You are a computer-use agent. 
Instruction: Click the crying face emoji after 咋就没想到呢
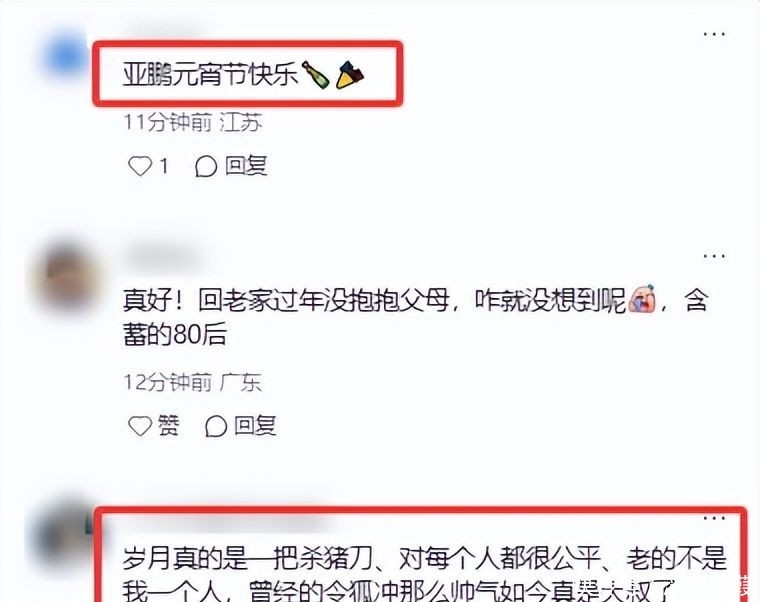click(x=642, y=299)
